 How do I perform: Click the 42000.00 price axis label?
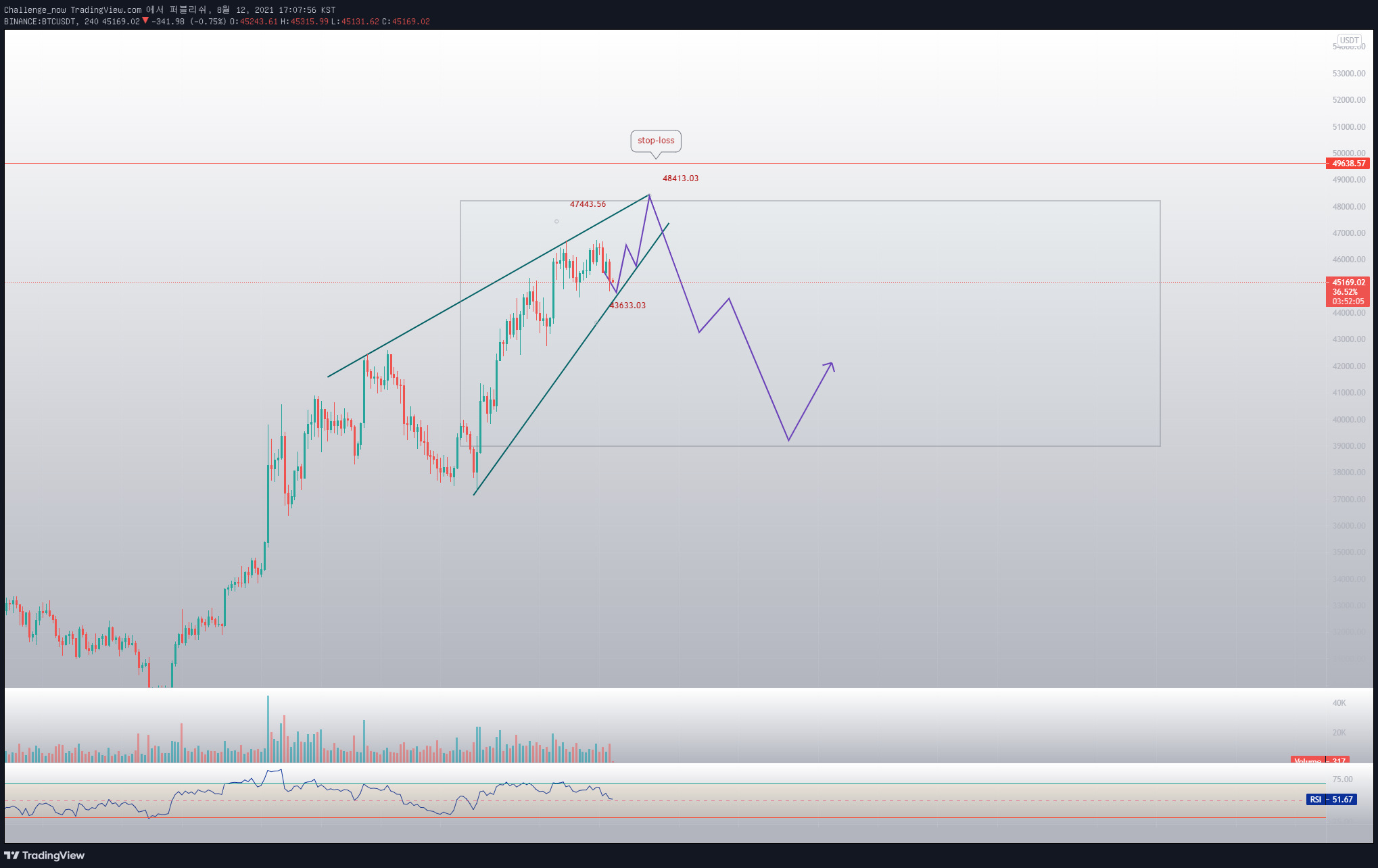[1349, 366]
